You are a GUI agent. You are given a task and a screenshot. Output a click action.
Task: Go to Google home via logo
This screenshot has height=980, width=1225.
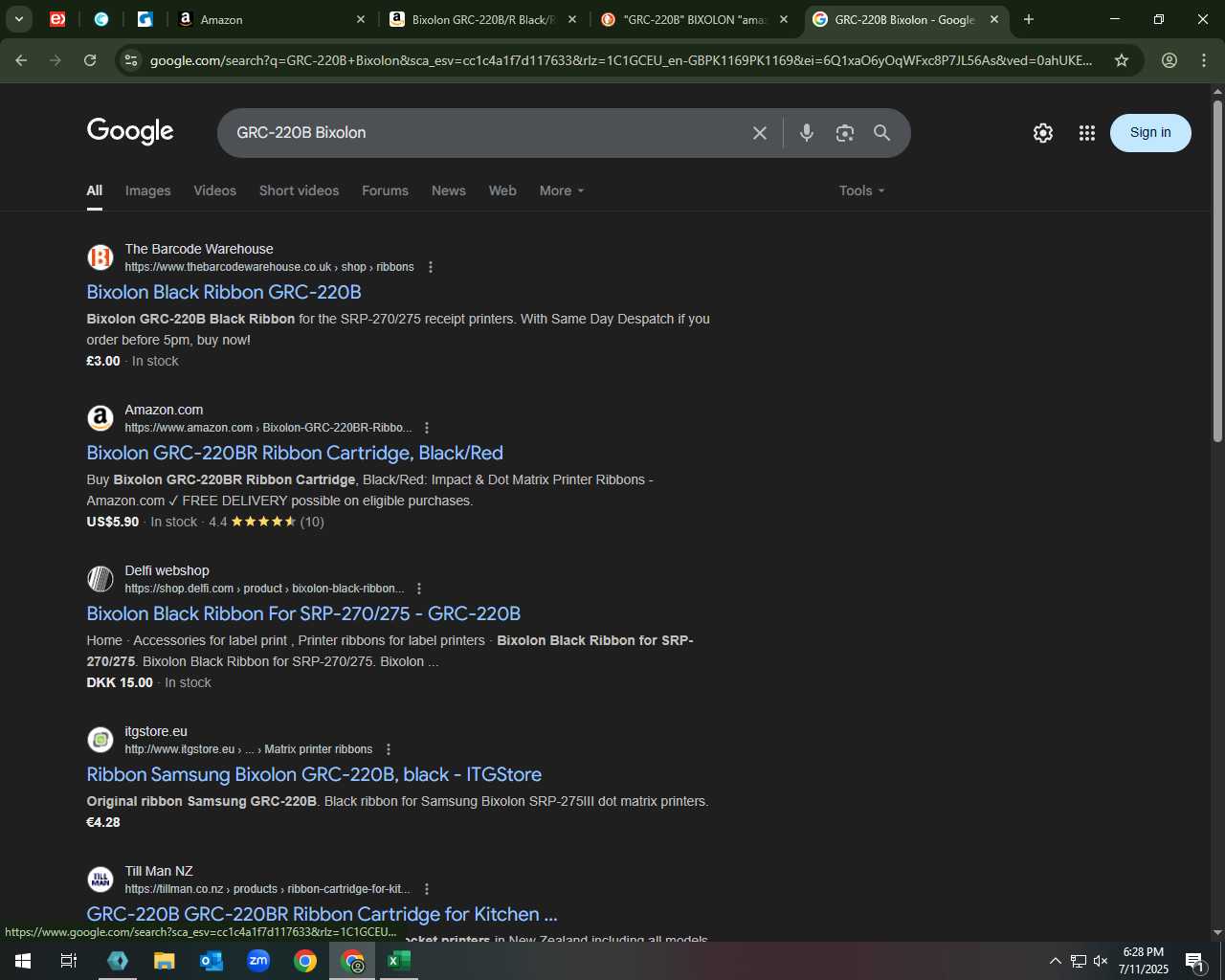tap(130, 132)
